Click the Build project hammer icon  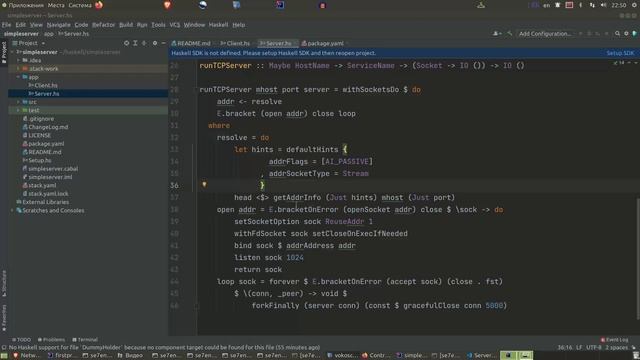click(x=510, y=33)
